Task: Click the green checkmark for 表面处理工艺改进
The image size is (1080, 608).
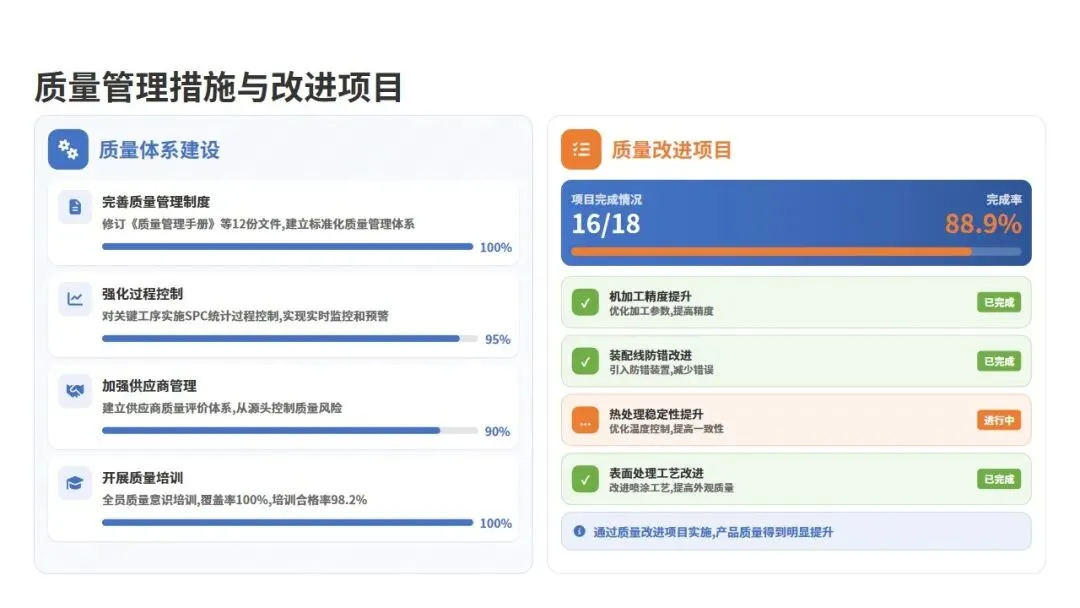Action: [585, 479]
